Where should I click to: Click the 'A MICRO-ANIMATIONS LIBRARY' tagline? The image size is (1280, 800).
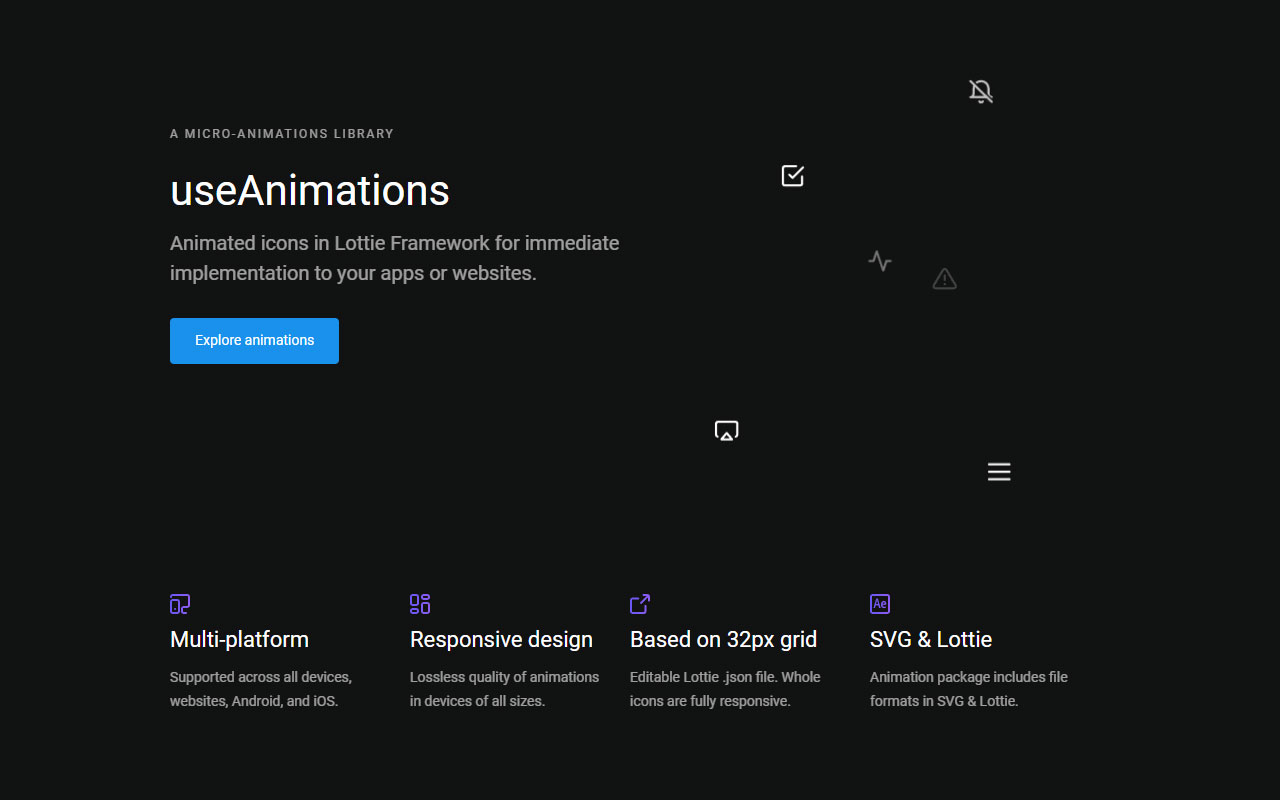pos(282,134)
